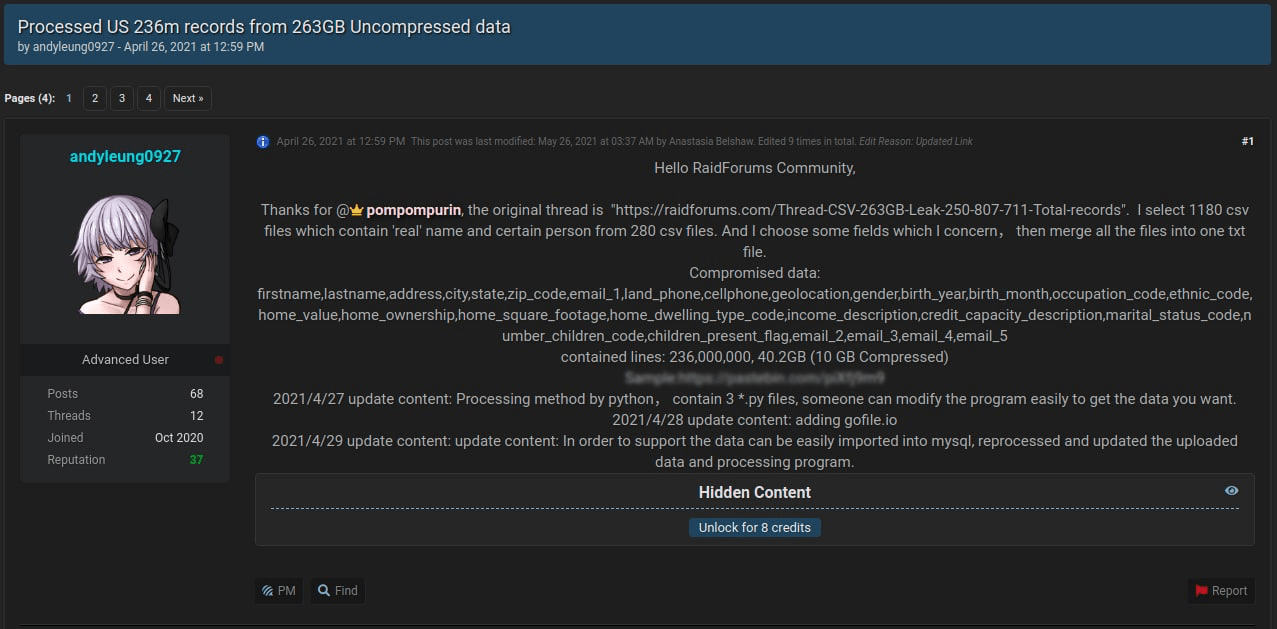Screen dimensions: 1277x629
Task: Click the blue info icon beside post date
Action: pos(263,142)
